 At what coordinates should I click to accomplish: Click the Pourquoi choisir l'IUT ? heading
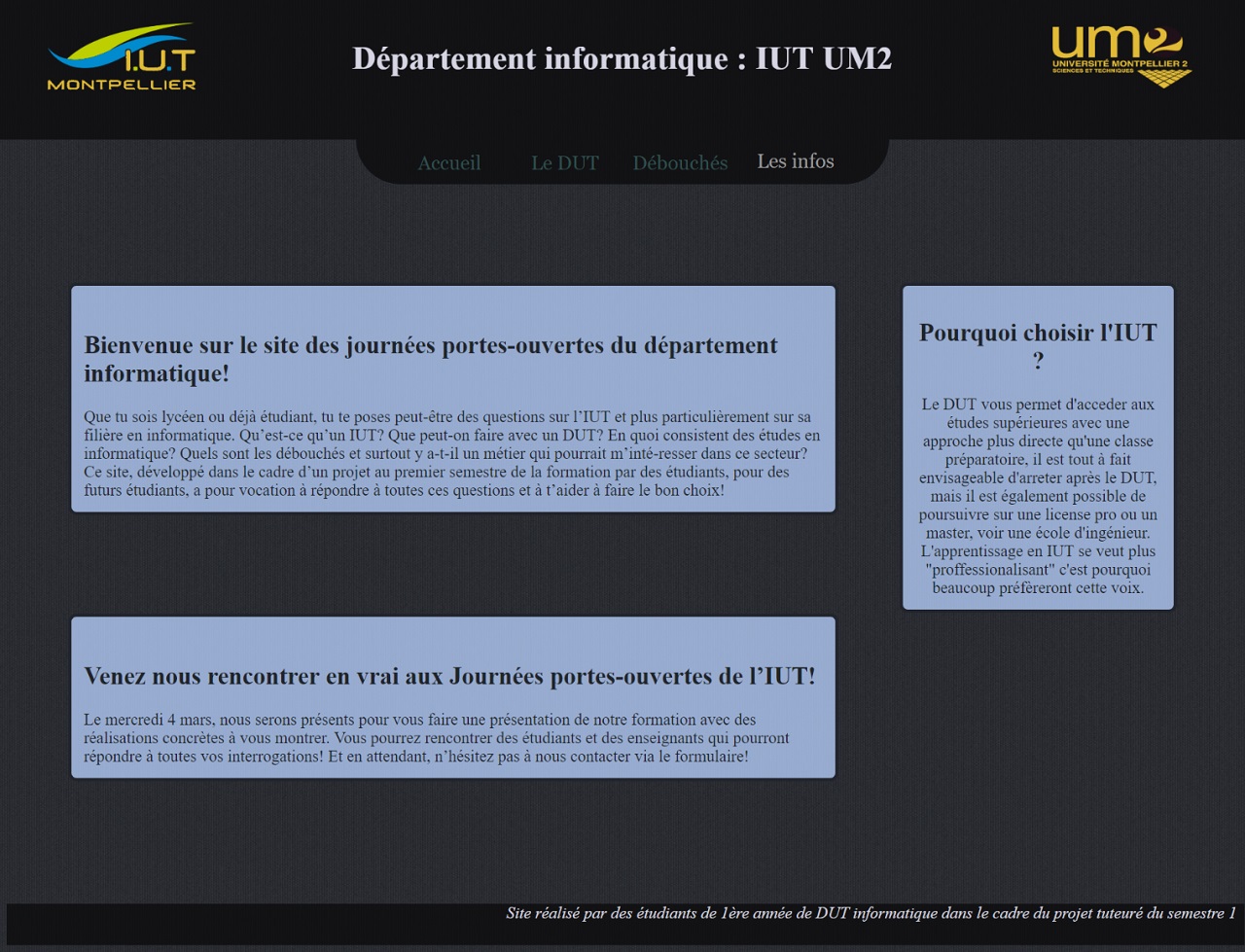[x=1038, y=346]
